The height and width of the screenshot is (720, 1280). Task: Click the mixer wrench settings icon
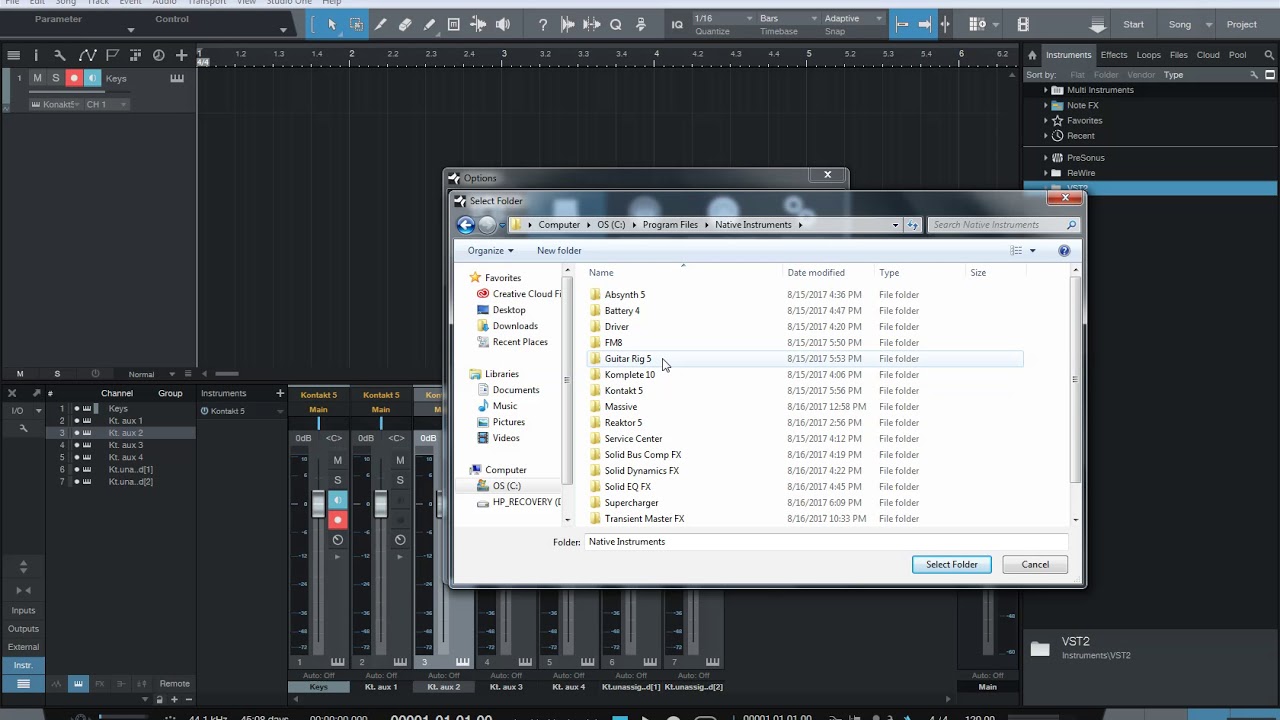(23, 428)
